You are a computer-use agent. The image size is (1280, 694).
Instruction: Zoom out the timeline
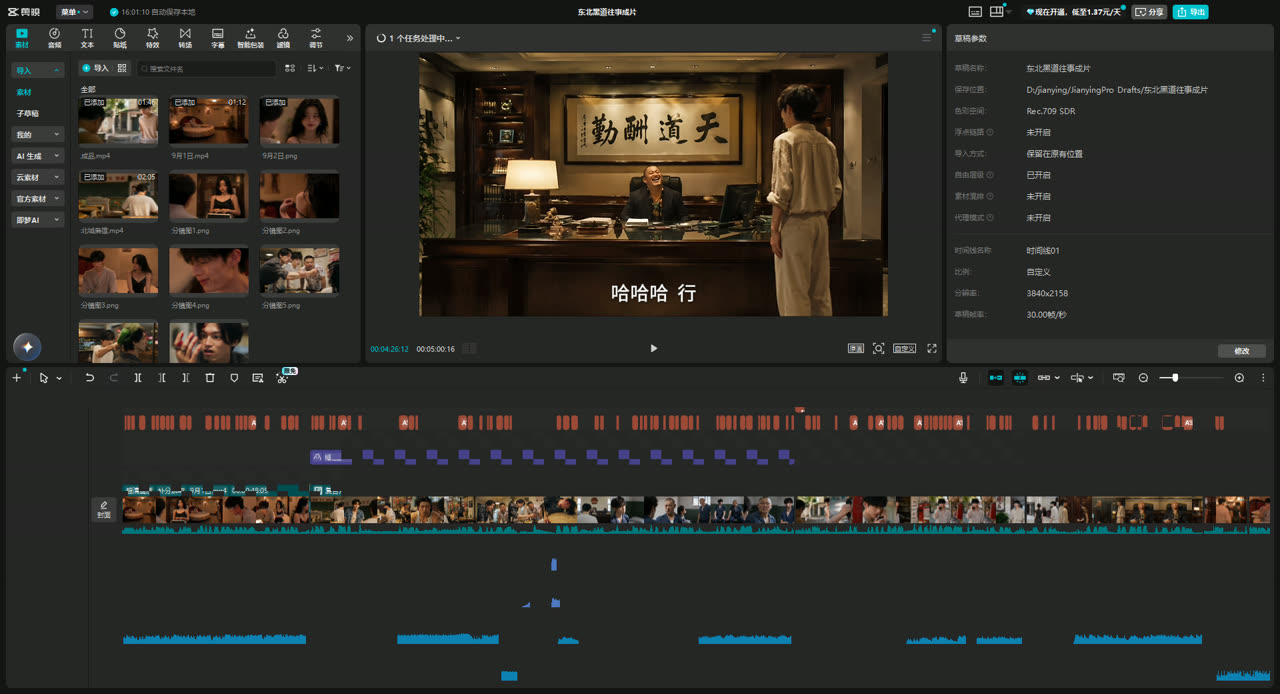point(1144,378)
